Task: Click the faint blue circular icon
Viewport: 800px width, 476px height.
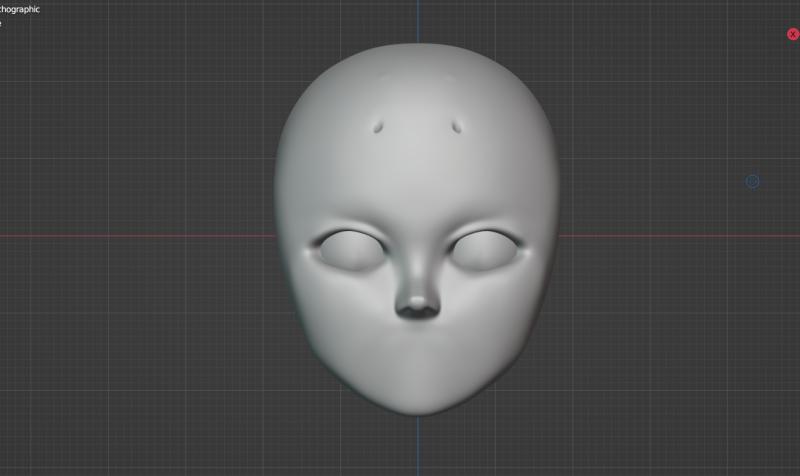Action: (x=753, y=181)
